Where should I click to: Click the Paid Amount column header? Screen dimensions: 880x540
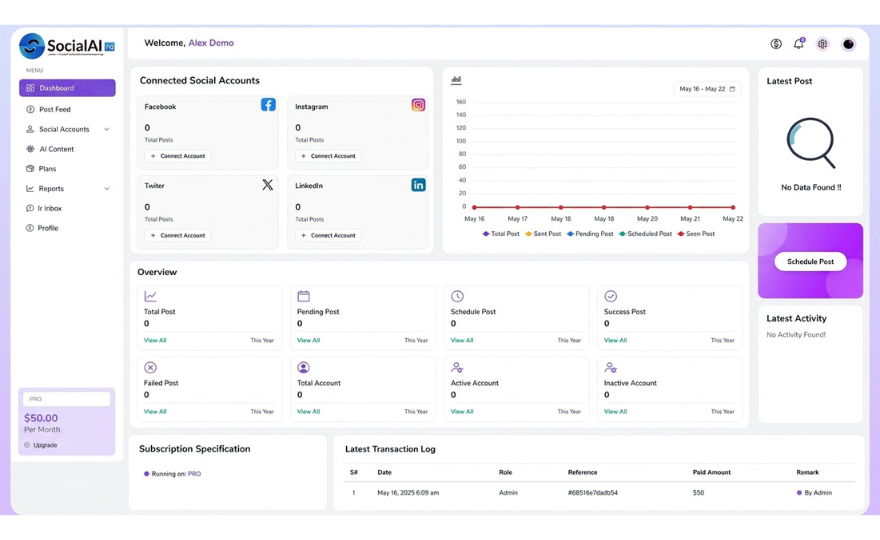(712, 473)
